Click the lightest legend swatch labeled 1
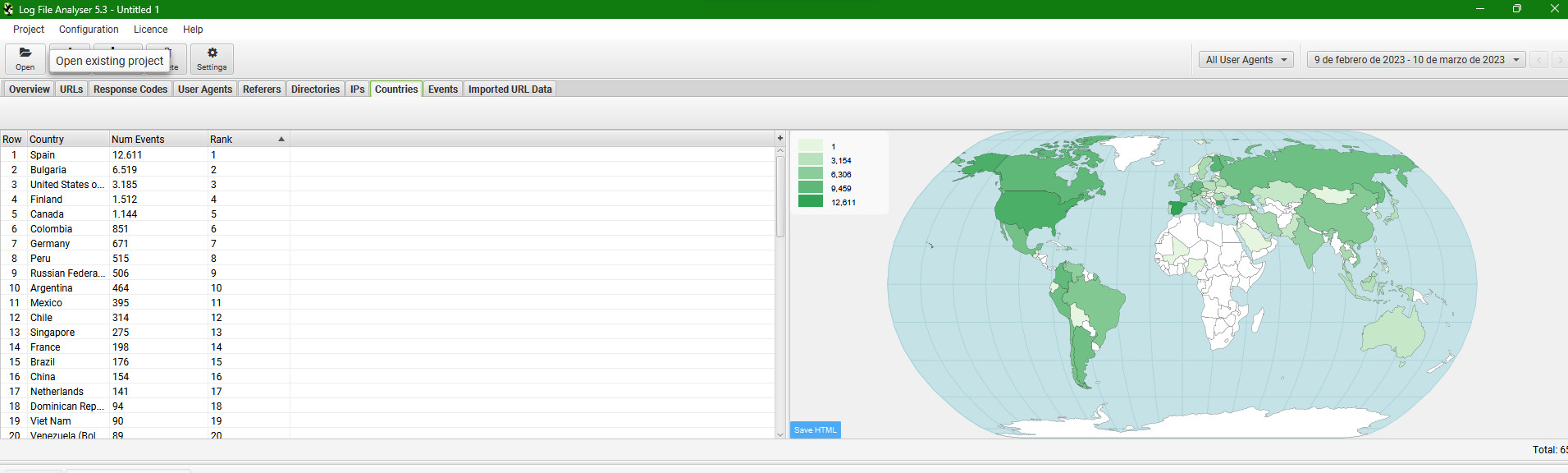 click(x=811, y=146)
